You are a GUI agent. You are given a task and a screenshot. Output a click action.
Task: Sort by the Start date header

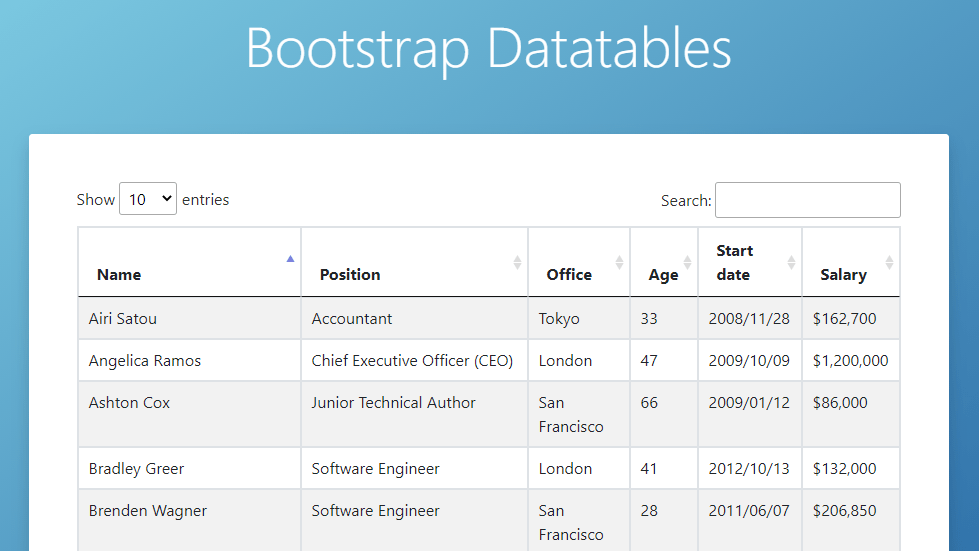point(735,262)
